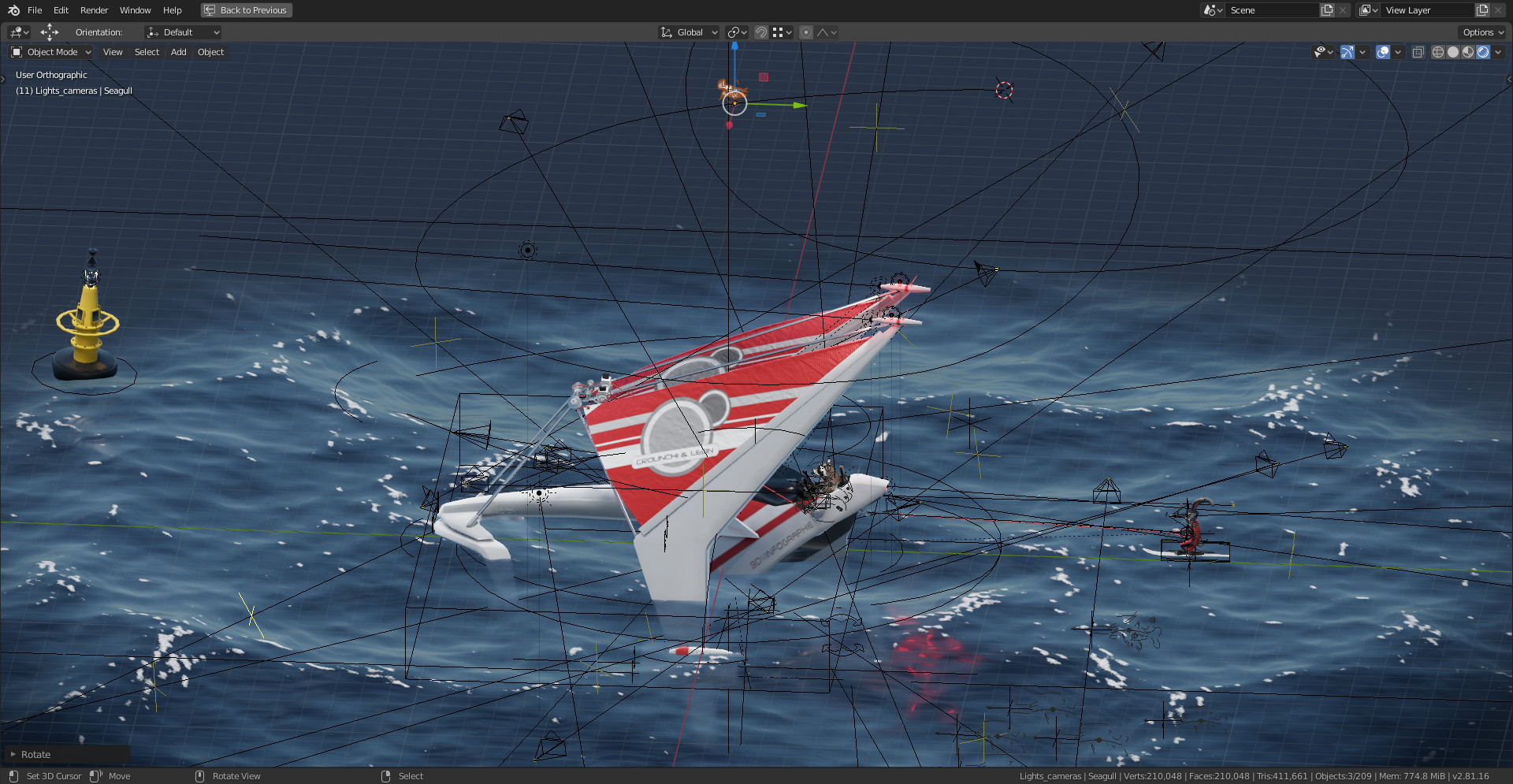1513x784 pixels.
Task: Toggle the show gizmo button
Action: point(1348,52)
